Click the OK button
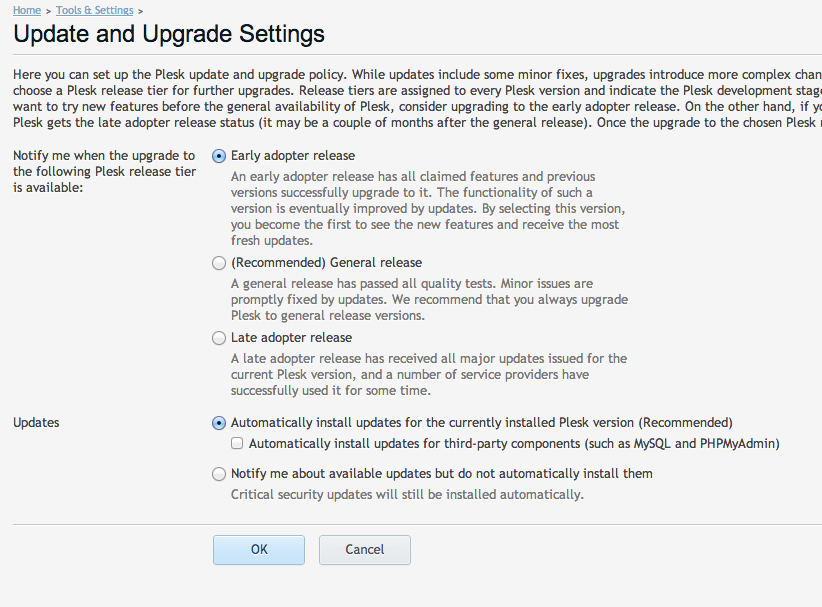The height and width of the screenshot is (607, 822). 259,550
